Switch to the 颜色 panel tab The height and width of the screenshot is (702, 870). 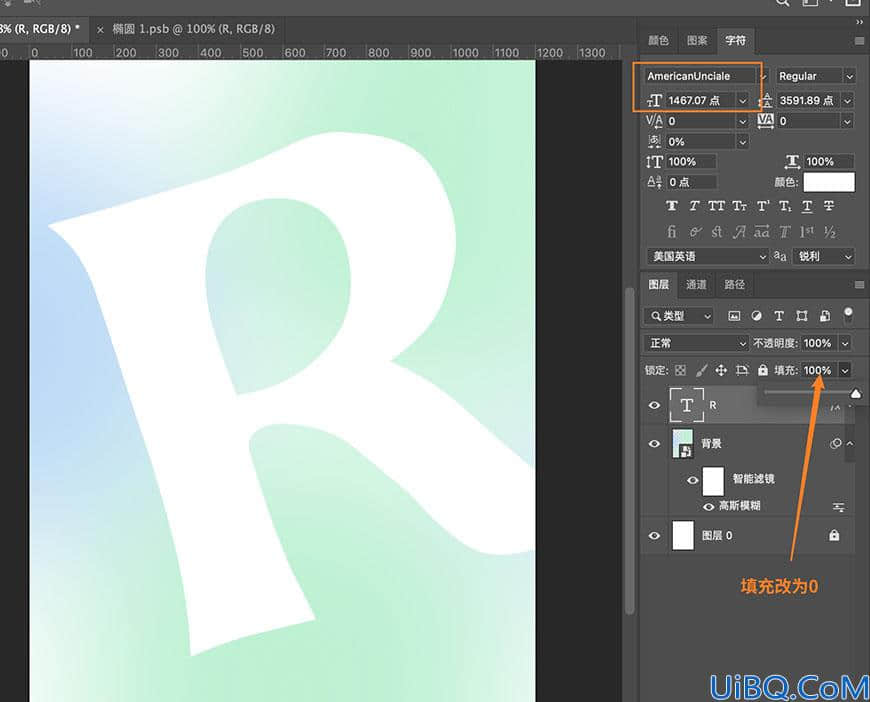coord(659,41)
